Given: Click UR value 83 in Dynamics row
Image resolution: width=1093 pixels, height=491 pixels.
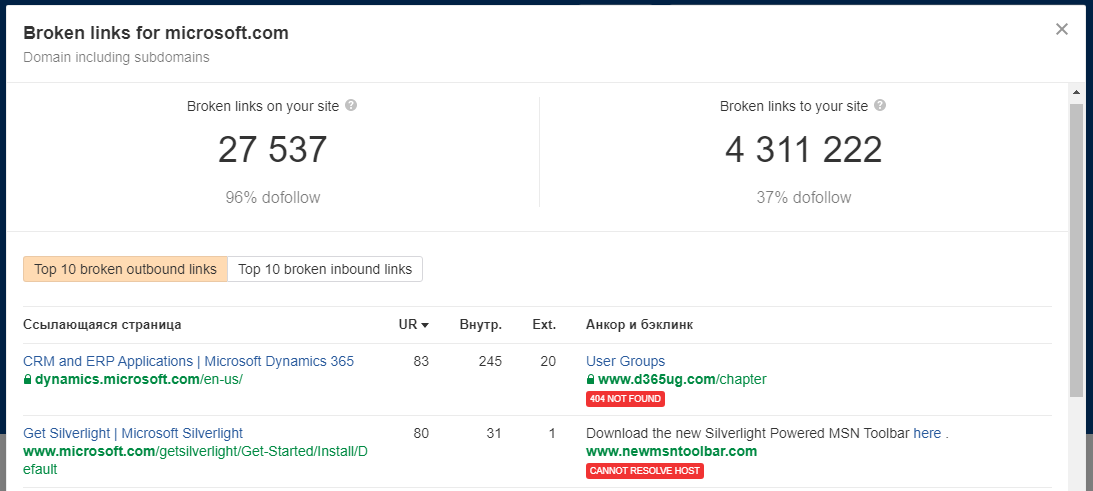Looking at the screenshot, I should click(x=421, y=361).
